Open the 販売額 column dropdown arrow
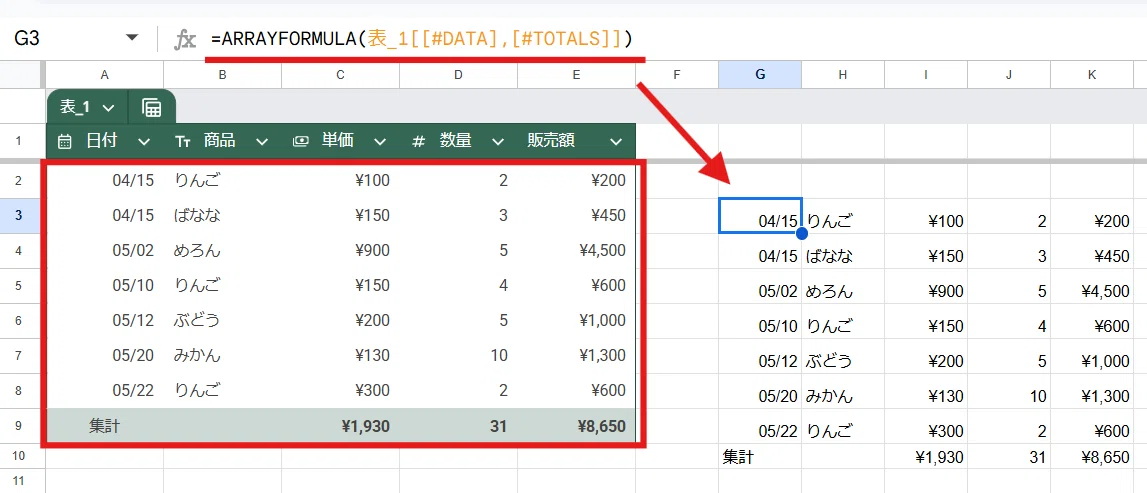1147x493 pixels. (616, 142)
